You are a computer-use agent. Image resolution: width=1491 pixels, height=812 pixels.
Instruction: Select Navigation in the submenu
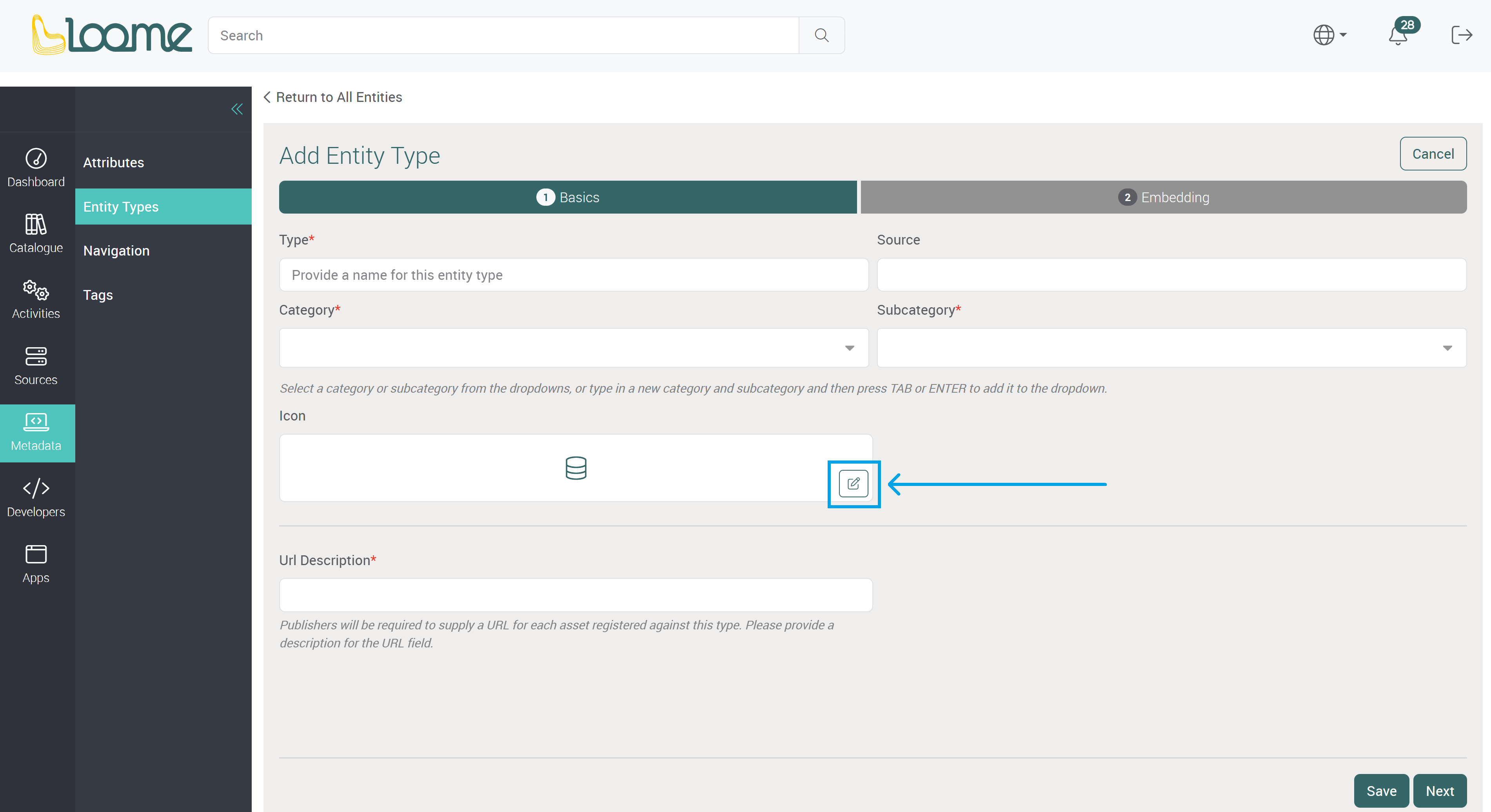[x=163, y=250]
